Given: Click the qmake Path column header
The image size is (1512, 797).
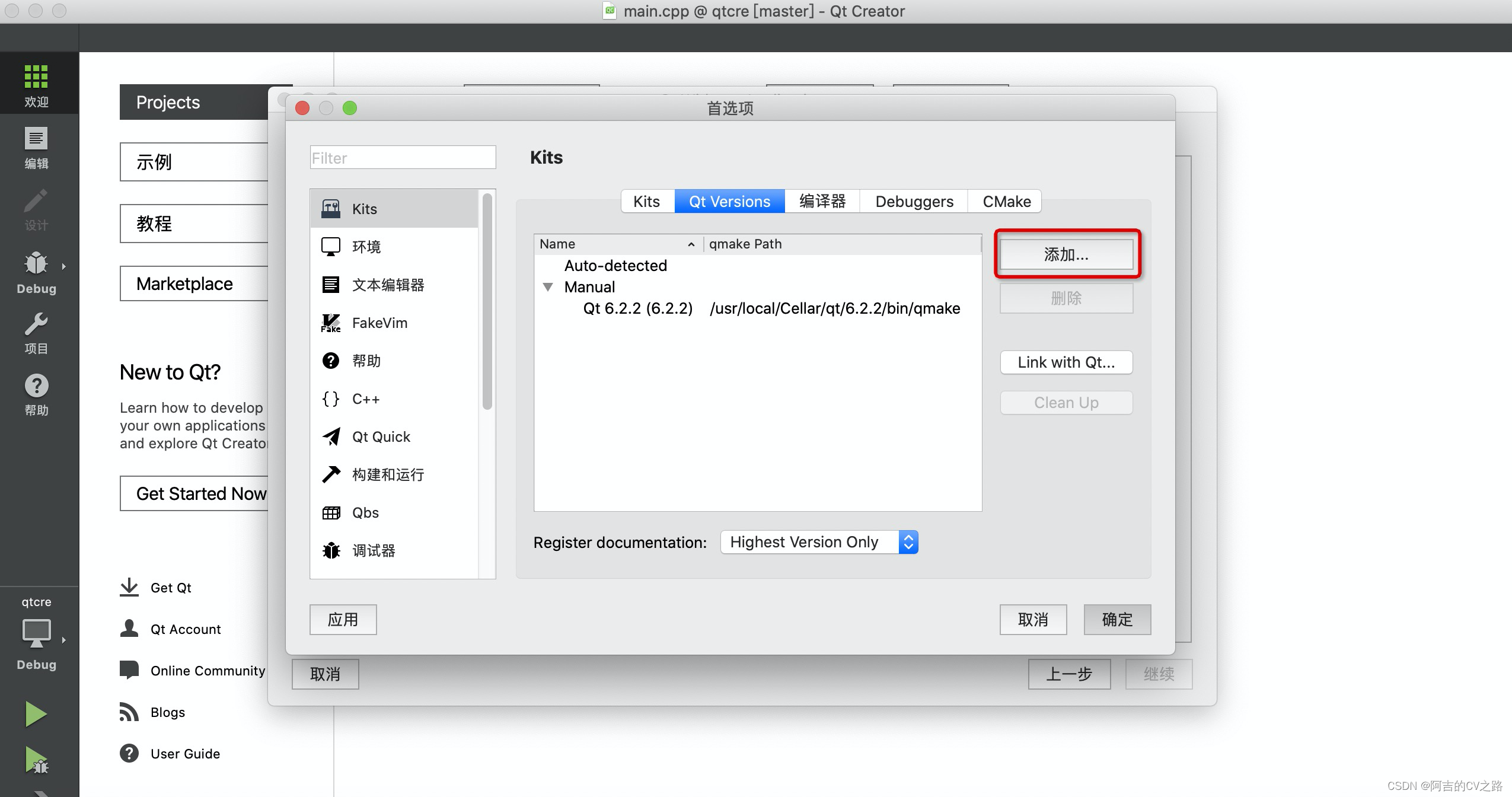Looking at the screenshot, I should tap(842, 244).
